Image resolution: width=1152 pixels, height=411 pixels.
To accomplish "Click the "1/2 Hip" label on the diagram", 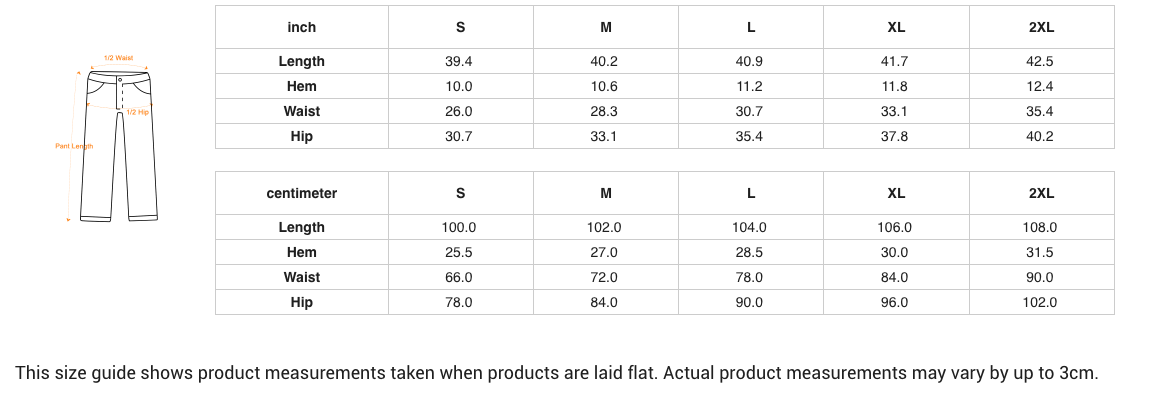I will pyautogui.click(x=138, y=113).
